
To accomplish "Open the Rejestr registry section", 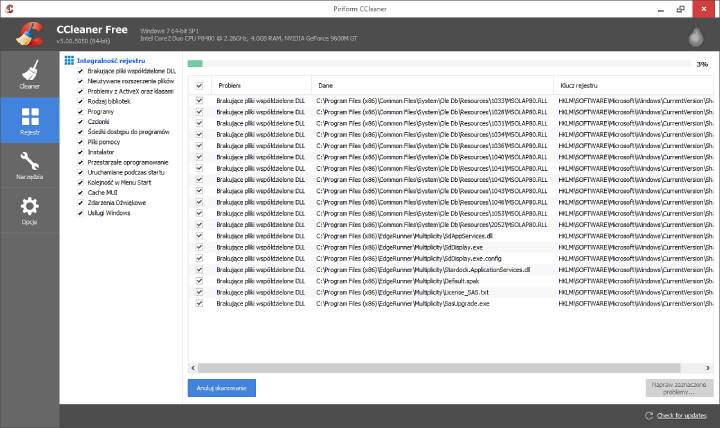I will pyautogui.click(x=29, y=120).
